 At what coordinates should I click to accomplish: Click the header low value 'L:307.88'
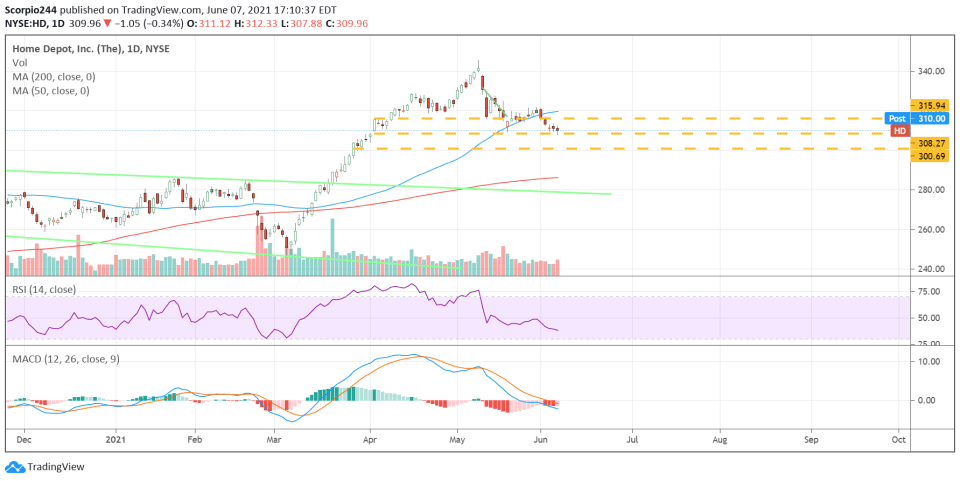tap(300, 23)
